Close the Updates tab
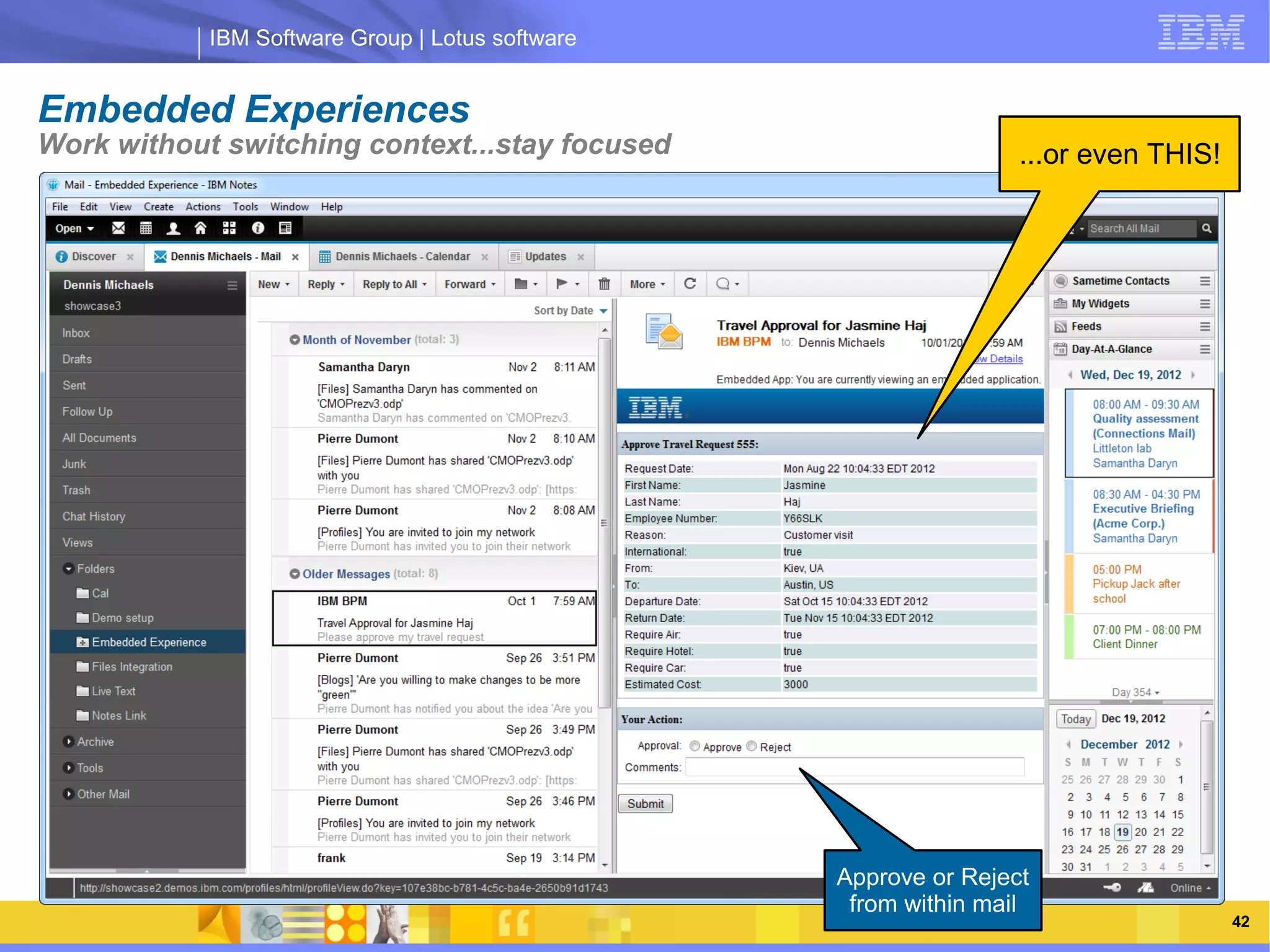Viewport: 1270px width, 952px height. click(580, 257)
